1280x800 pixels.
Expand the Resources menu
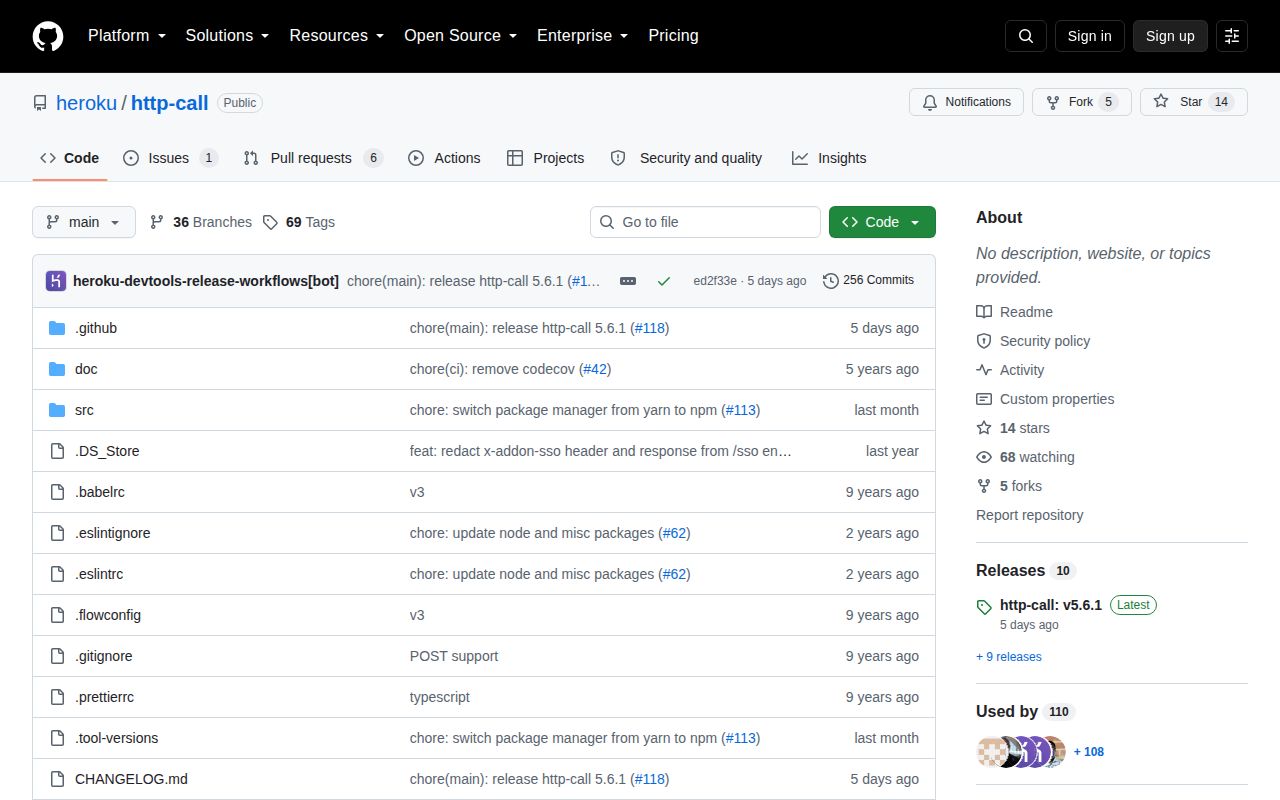tap(338, 36)
